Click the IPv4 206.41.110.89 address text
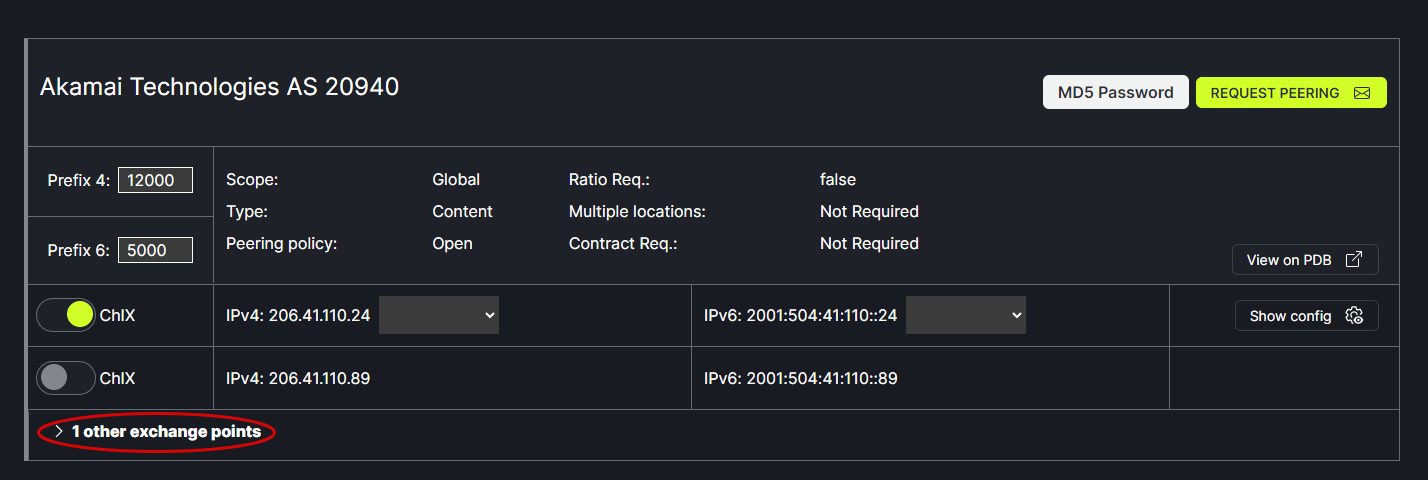Screen dimensions: 1428x480 (298, 378)
